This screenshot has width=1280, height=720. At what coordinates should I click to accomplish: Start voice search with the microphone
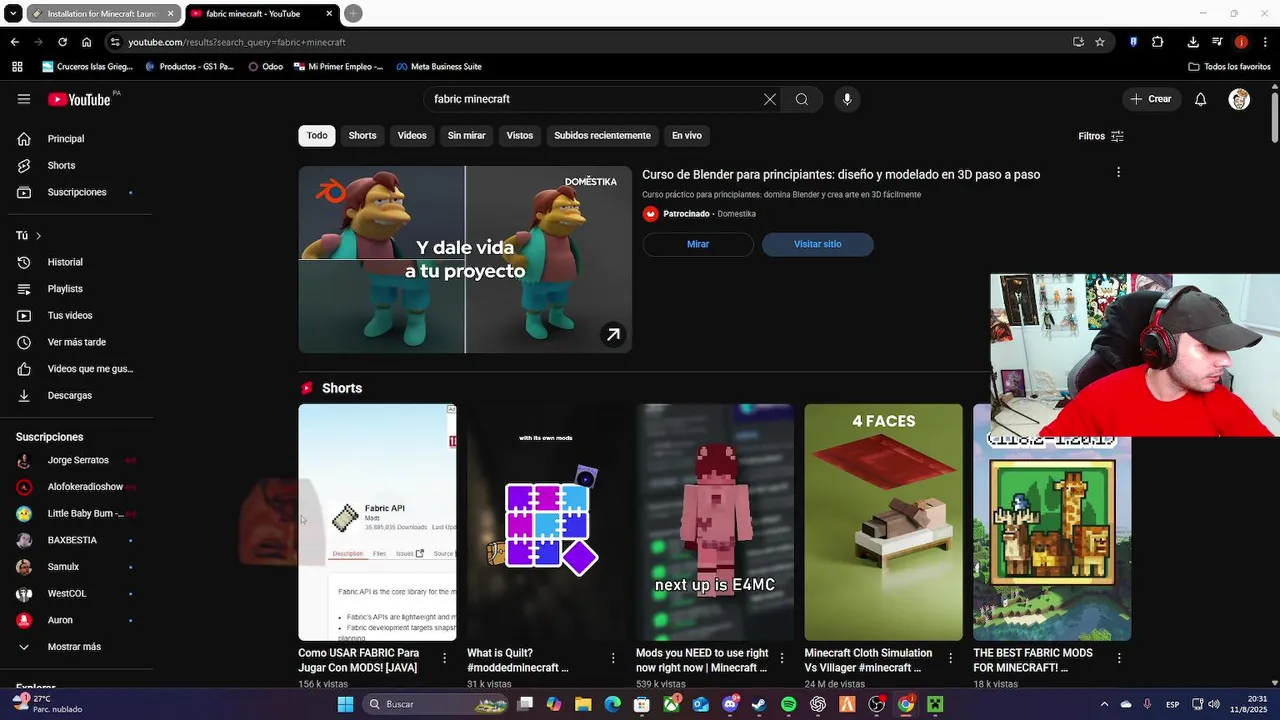pyautogui.click(x=847, y=99)
